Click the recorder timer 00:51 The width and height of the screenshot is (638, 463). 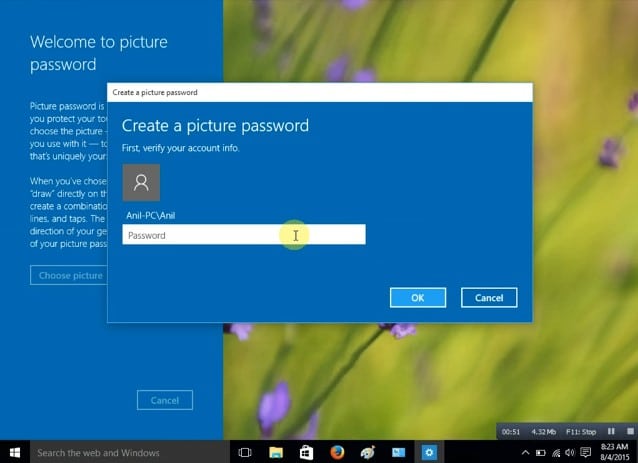[x=511, y=432]
